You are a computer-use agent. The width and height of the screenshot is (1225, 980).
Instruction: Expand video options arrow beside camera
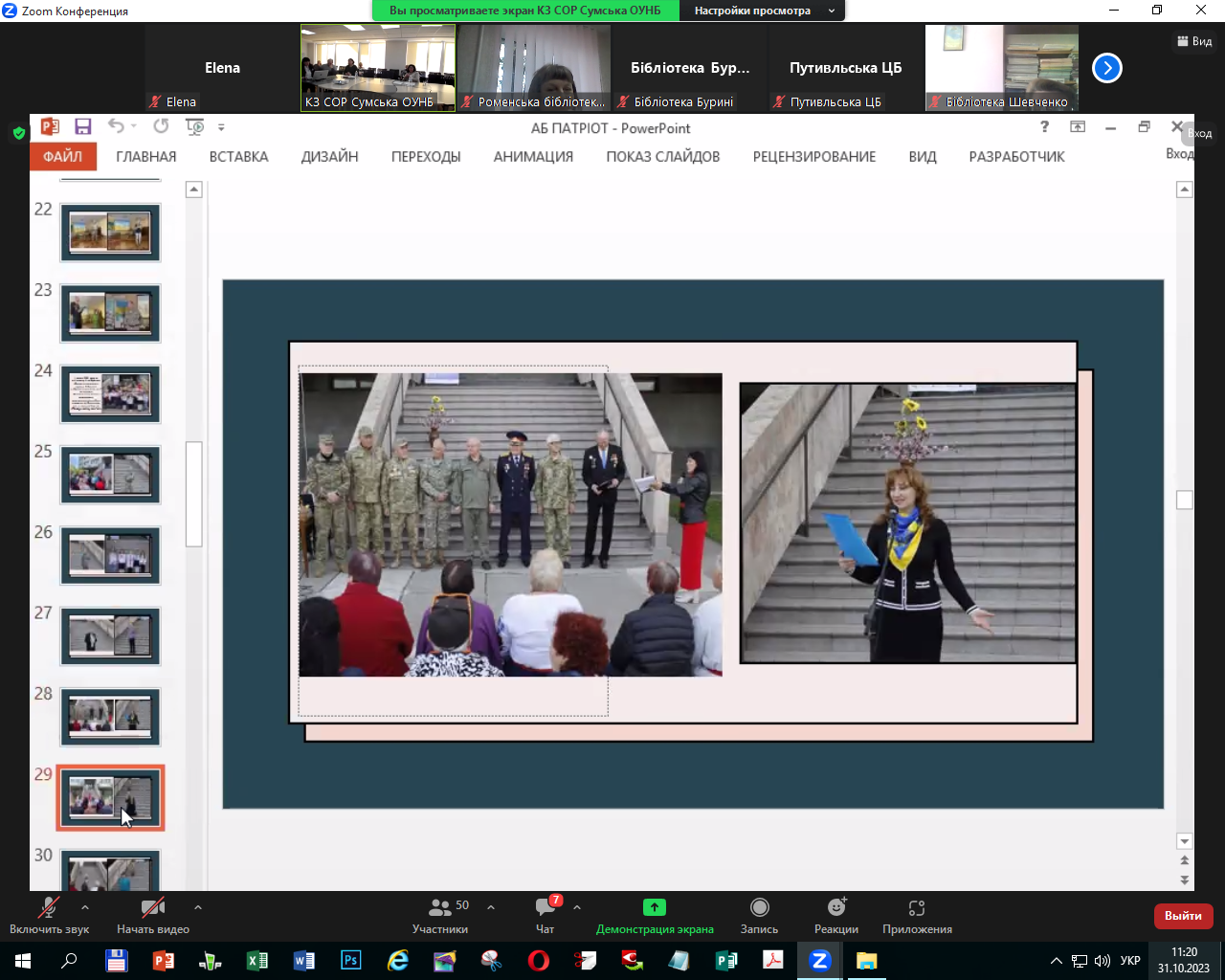tap(198, 907)
